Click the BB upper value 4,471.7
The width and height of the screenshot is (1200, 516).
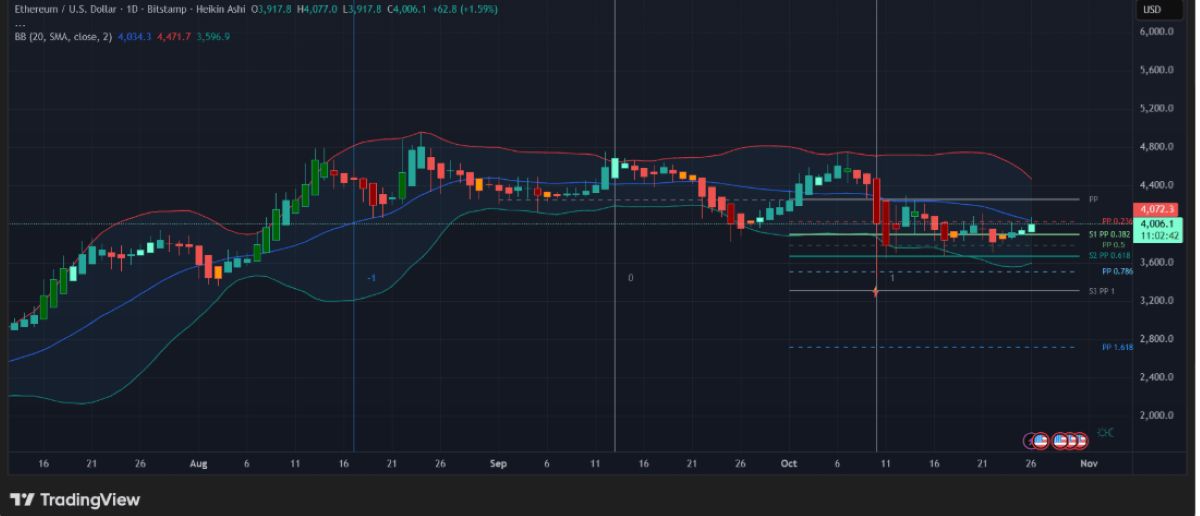coord(174,37)
